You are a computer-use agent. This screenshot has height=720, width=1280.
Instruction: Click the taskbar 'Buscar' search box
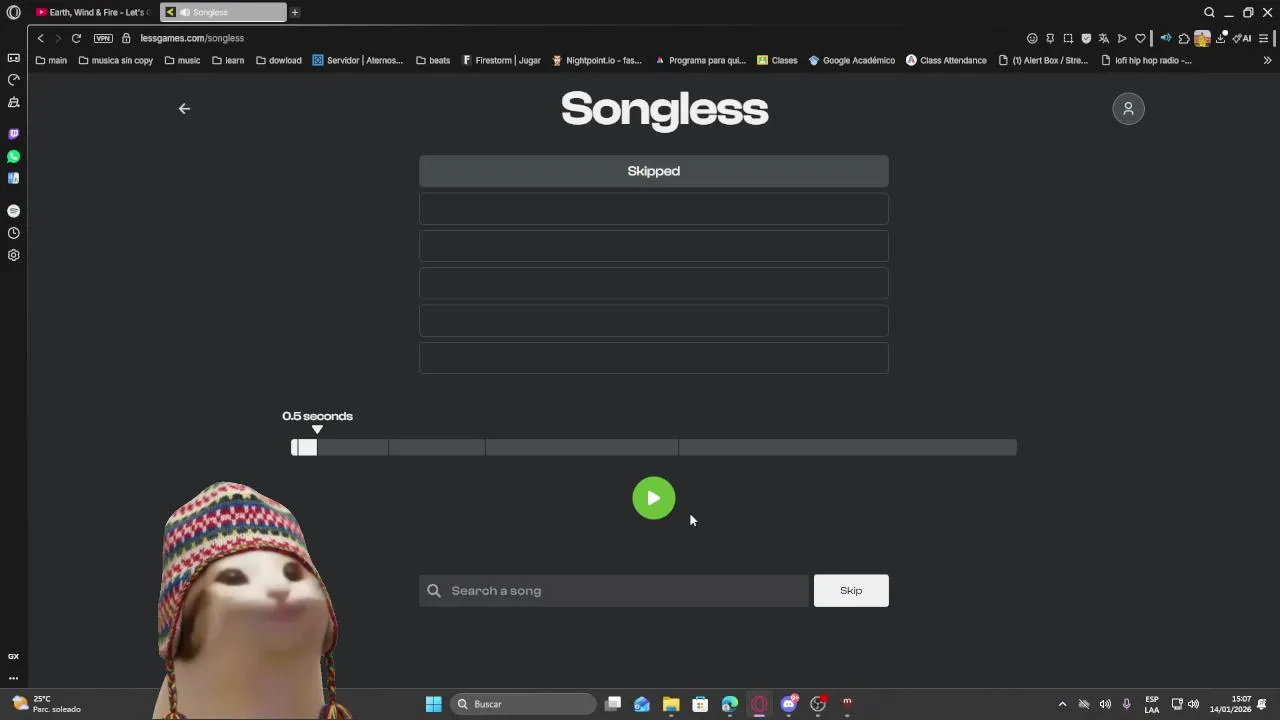[523, 704]
